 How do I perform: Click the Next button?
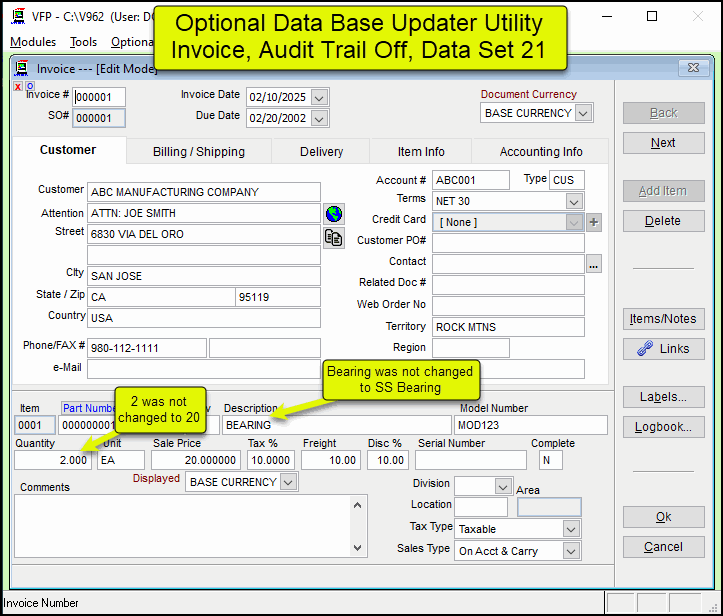point(664,143)
